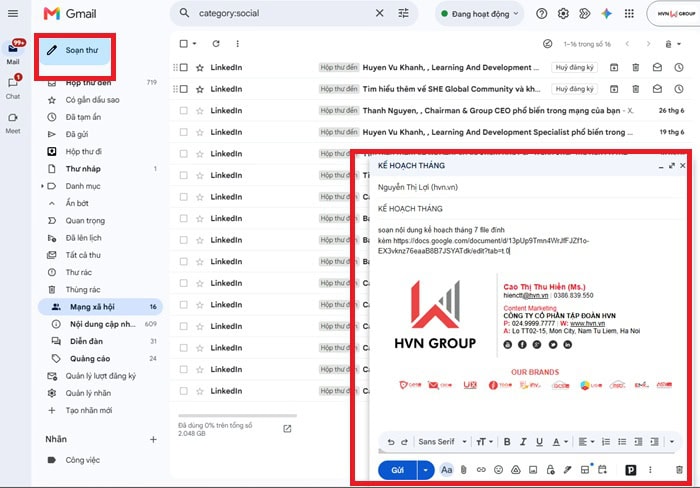Viewport: 700px width, 488px height.
Task: Tick checkbox for the Tìm hiểu thêm về SHE email
Action: (x=183, y=89)
